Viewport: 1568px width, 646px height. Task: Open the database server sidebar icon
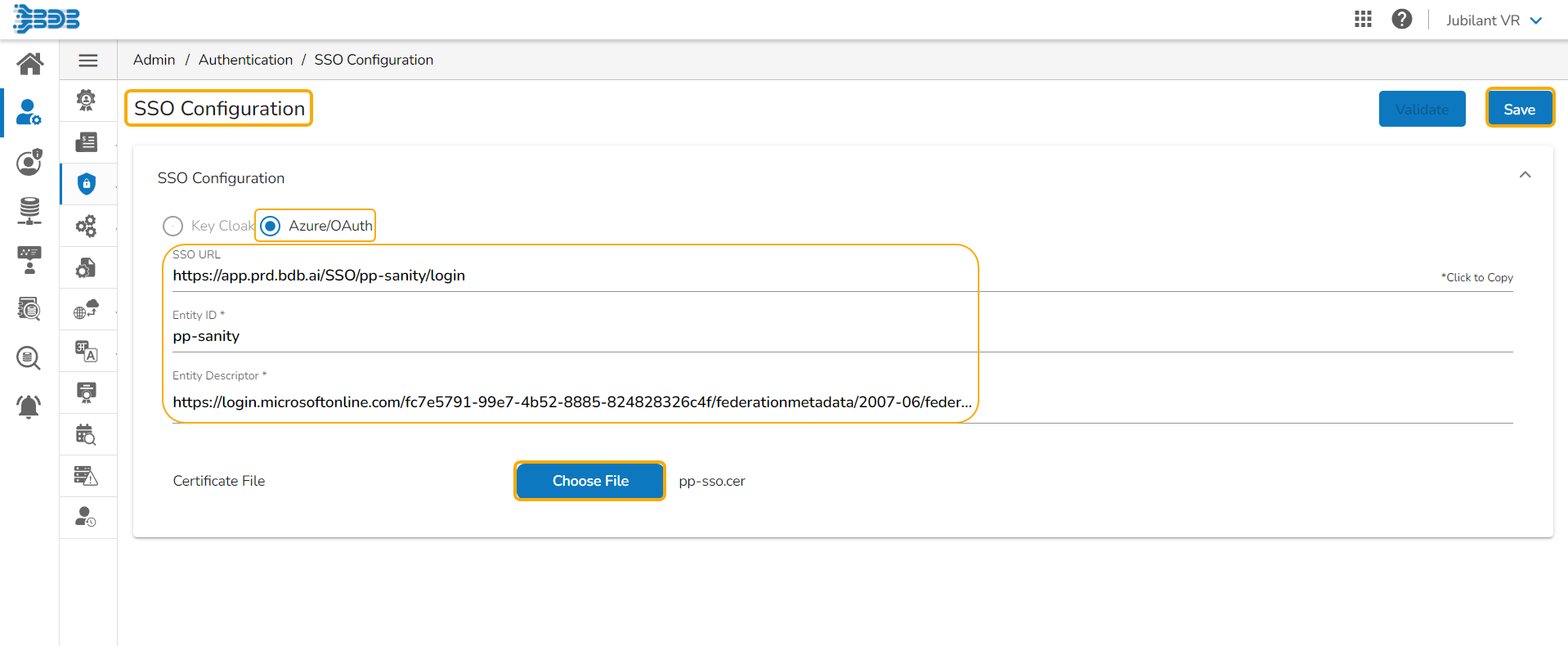[29, 210]
